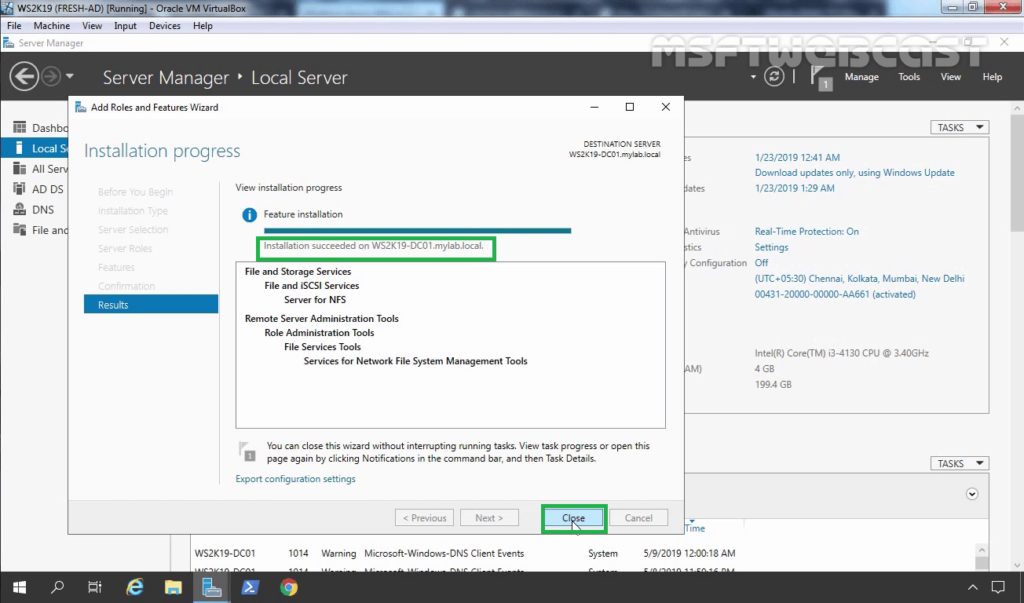Open File Explorer from taskbar
This screenshot has height=603, width=1024.
pos(173,587)
